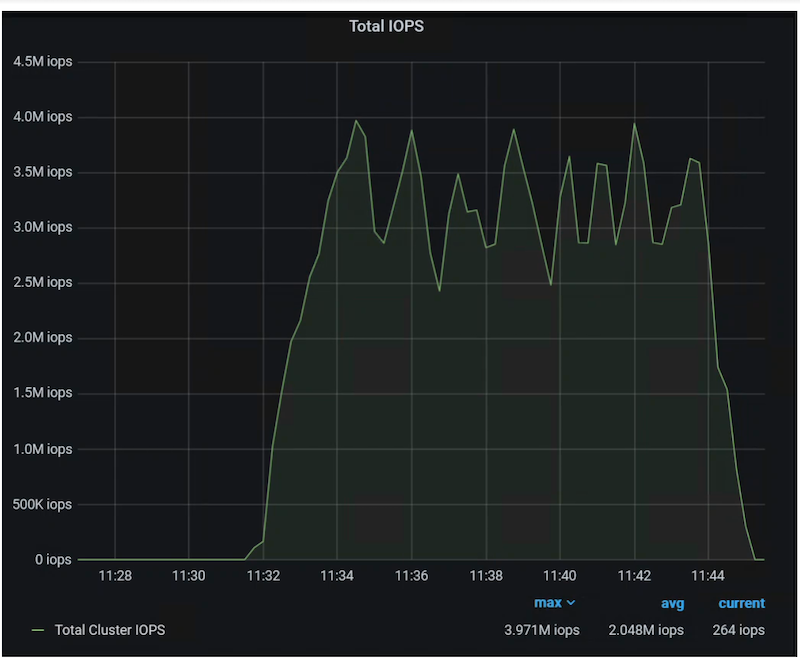
Task: Select the 264 iops current value
Action: click(x=738, y=630)
